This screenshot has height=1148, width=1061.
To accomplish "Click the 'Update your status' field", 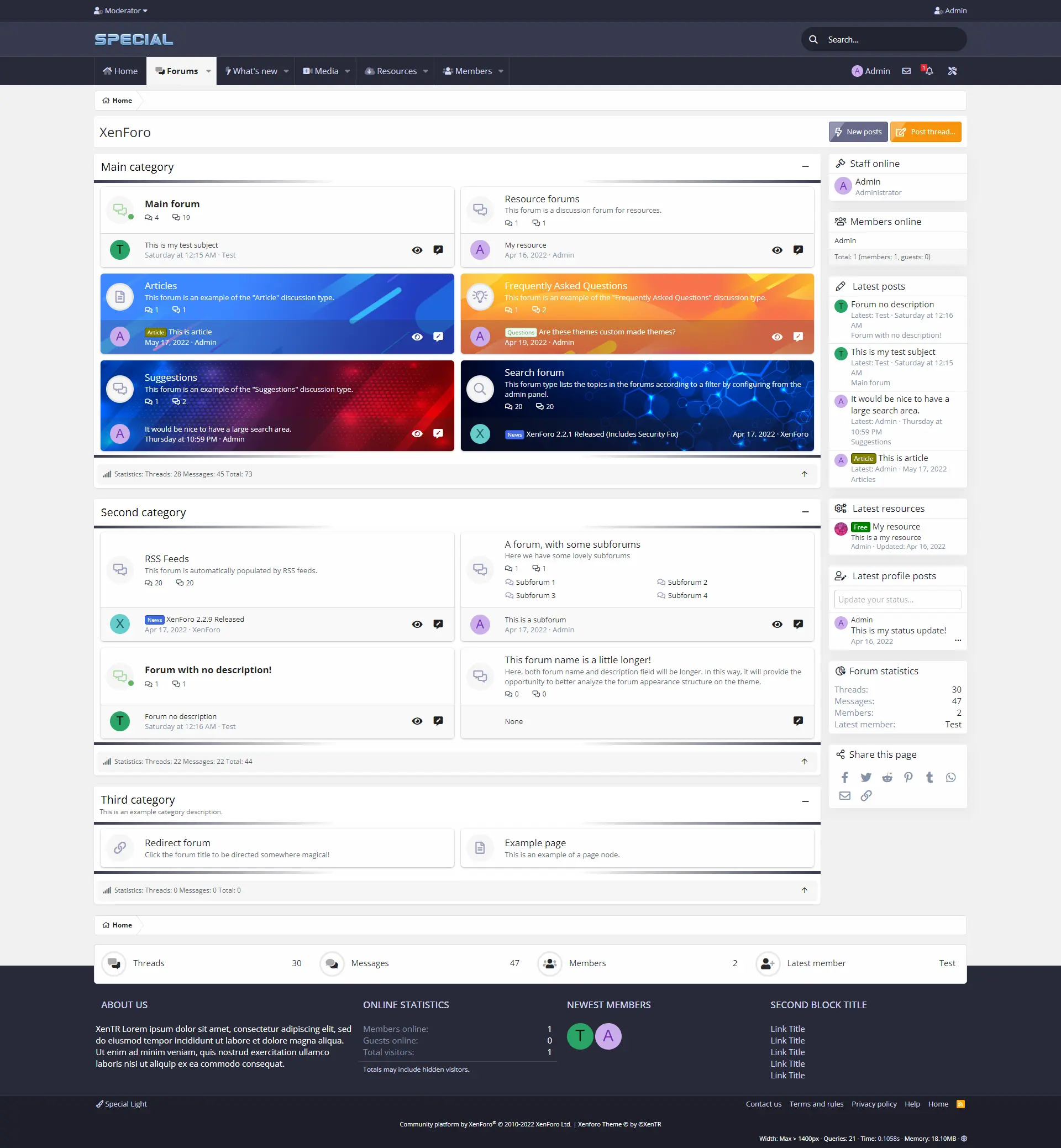I will [x=897, y=600].
